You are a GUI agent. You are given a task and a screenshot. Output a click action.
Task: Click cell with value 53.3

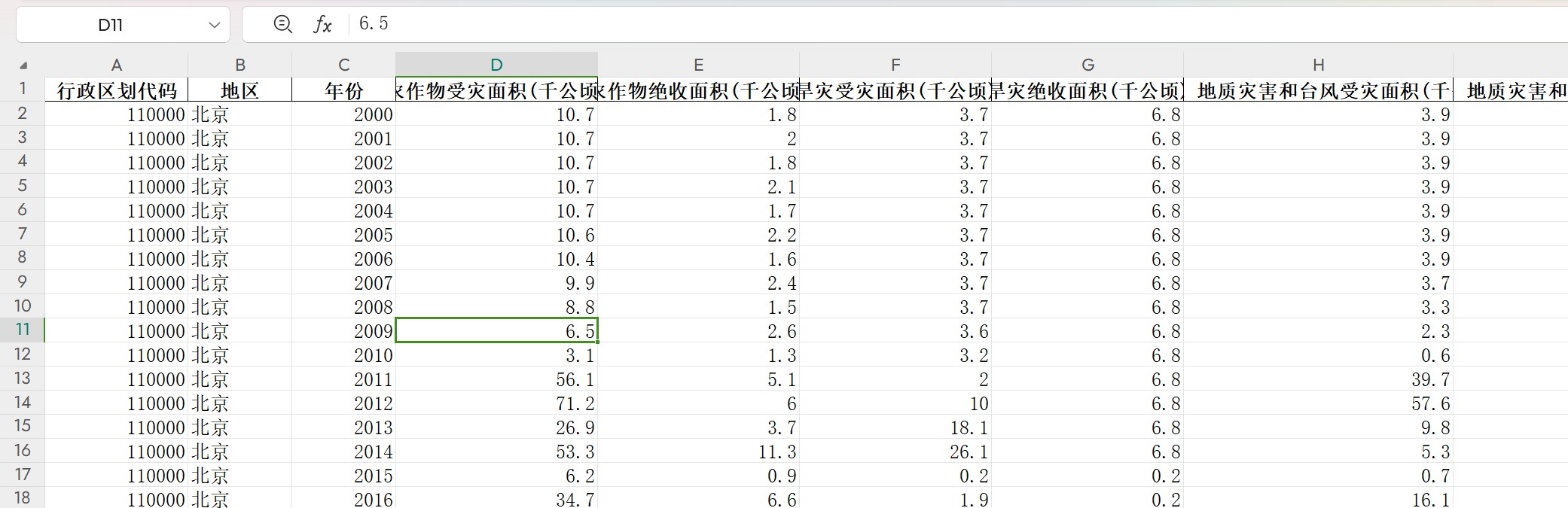point(496,452)
